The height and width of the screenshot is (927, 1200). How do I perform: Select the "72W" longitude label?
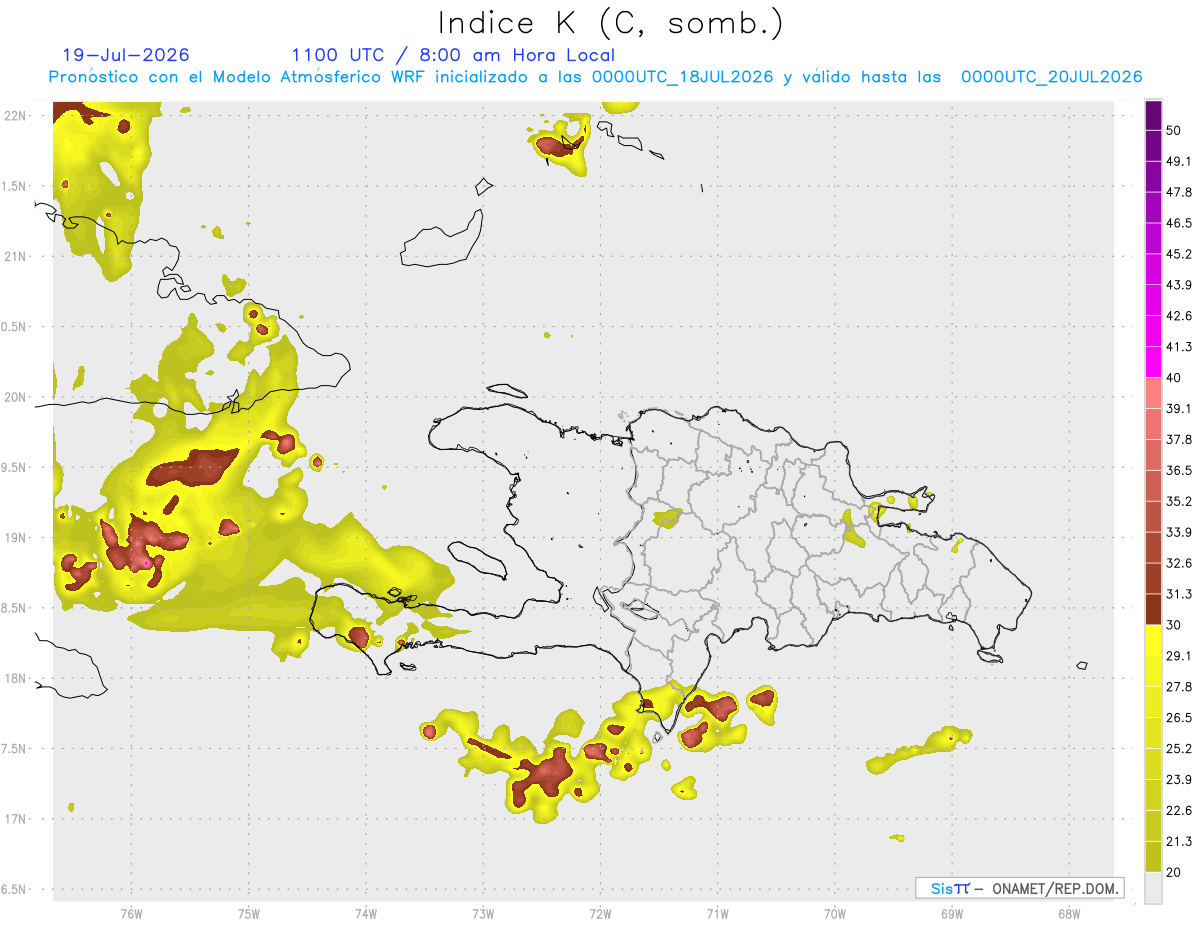600,912
